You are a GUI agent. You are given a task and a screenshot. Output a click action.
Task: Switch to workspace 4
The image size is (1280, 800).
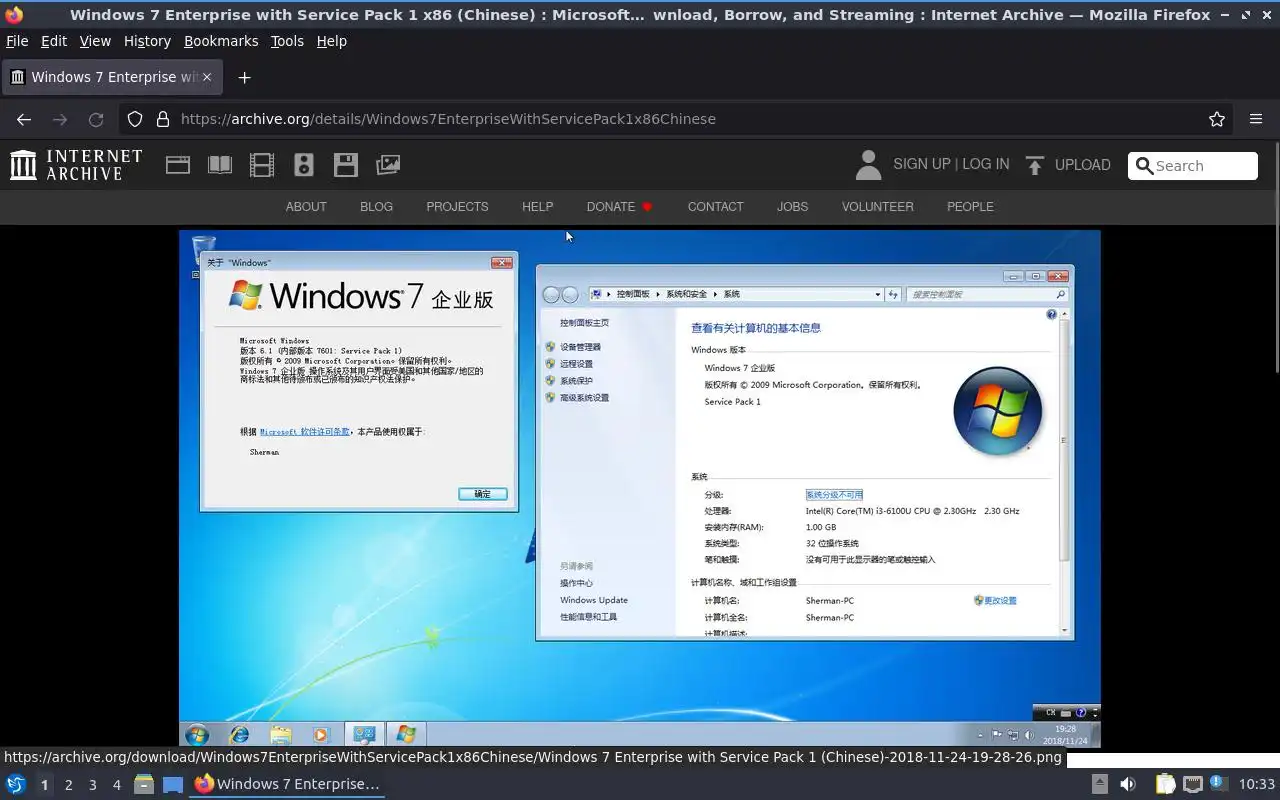click(x=117, y=785)
